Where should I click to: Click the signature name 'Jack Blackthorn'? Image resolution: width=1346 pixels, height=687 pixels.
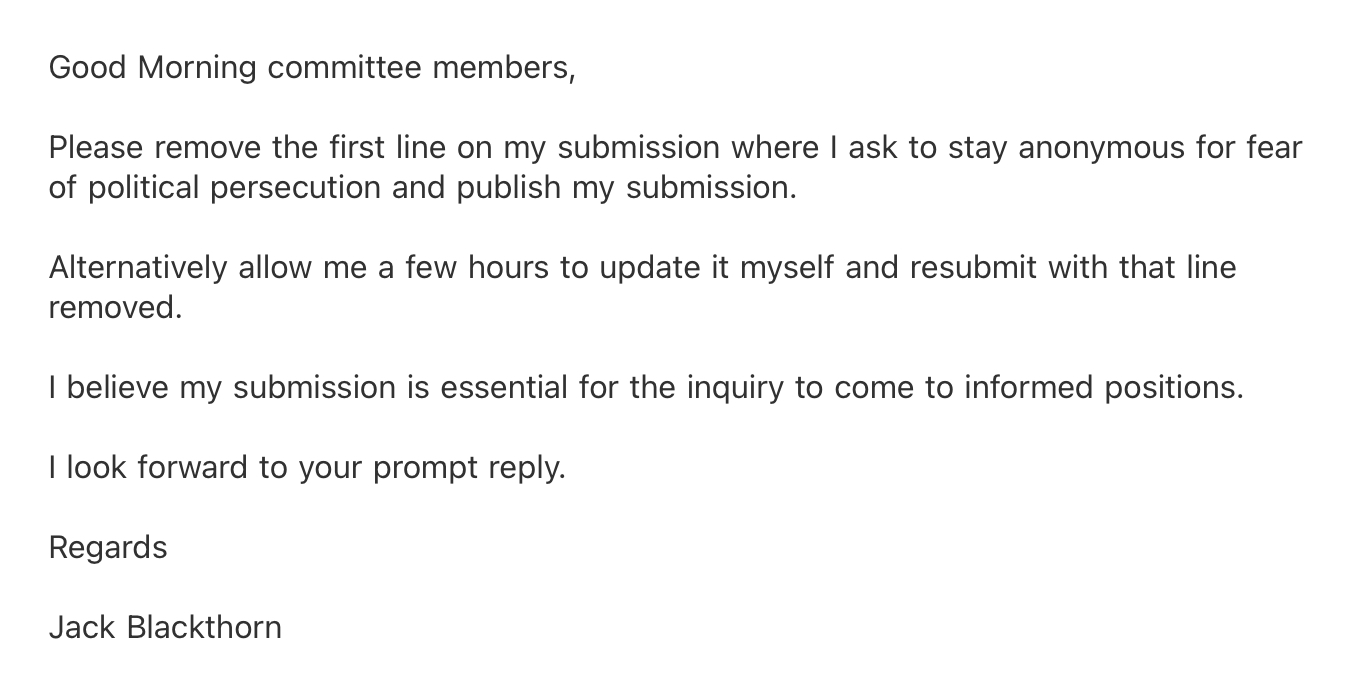165,628
